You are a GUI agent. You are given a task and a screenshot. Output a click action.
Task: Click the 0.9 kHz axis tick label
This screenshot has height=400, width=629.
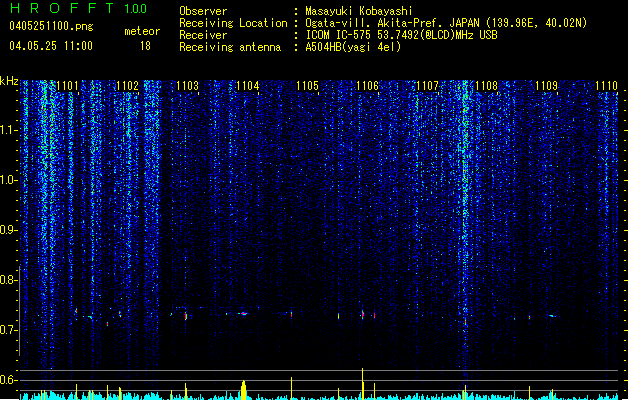tap(8, 230)
